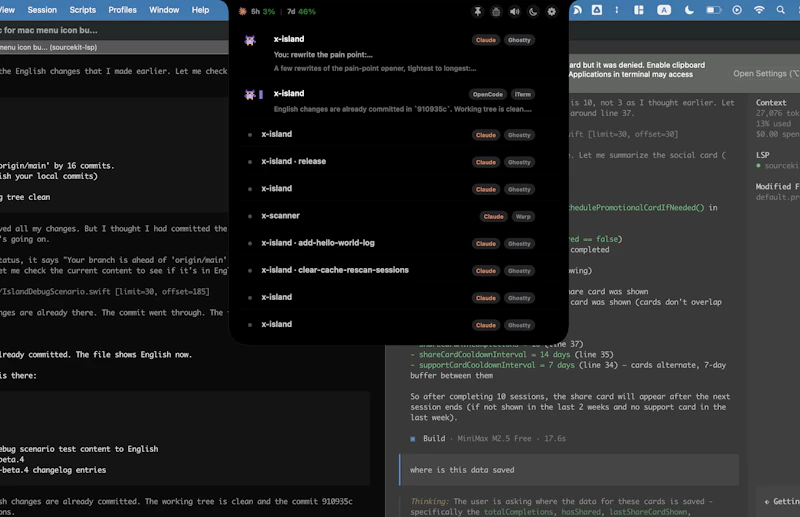
Task: Click avatar icon of the 'pain point' session
Action: click(250, 40)
